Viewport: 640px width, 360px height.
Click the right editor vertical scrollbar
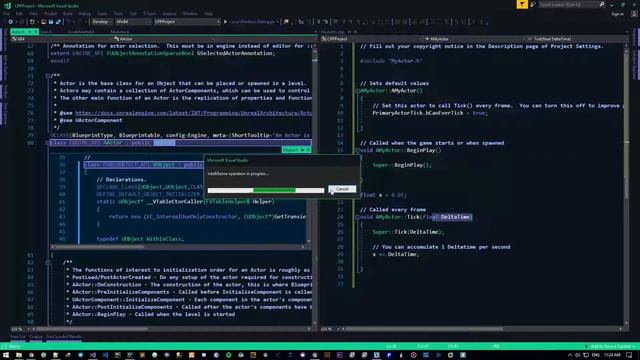click(x=626, y=184)
